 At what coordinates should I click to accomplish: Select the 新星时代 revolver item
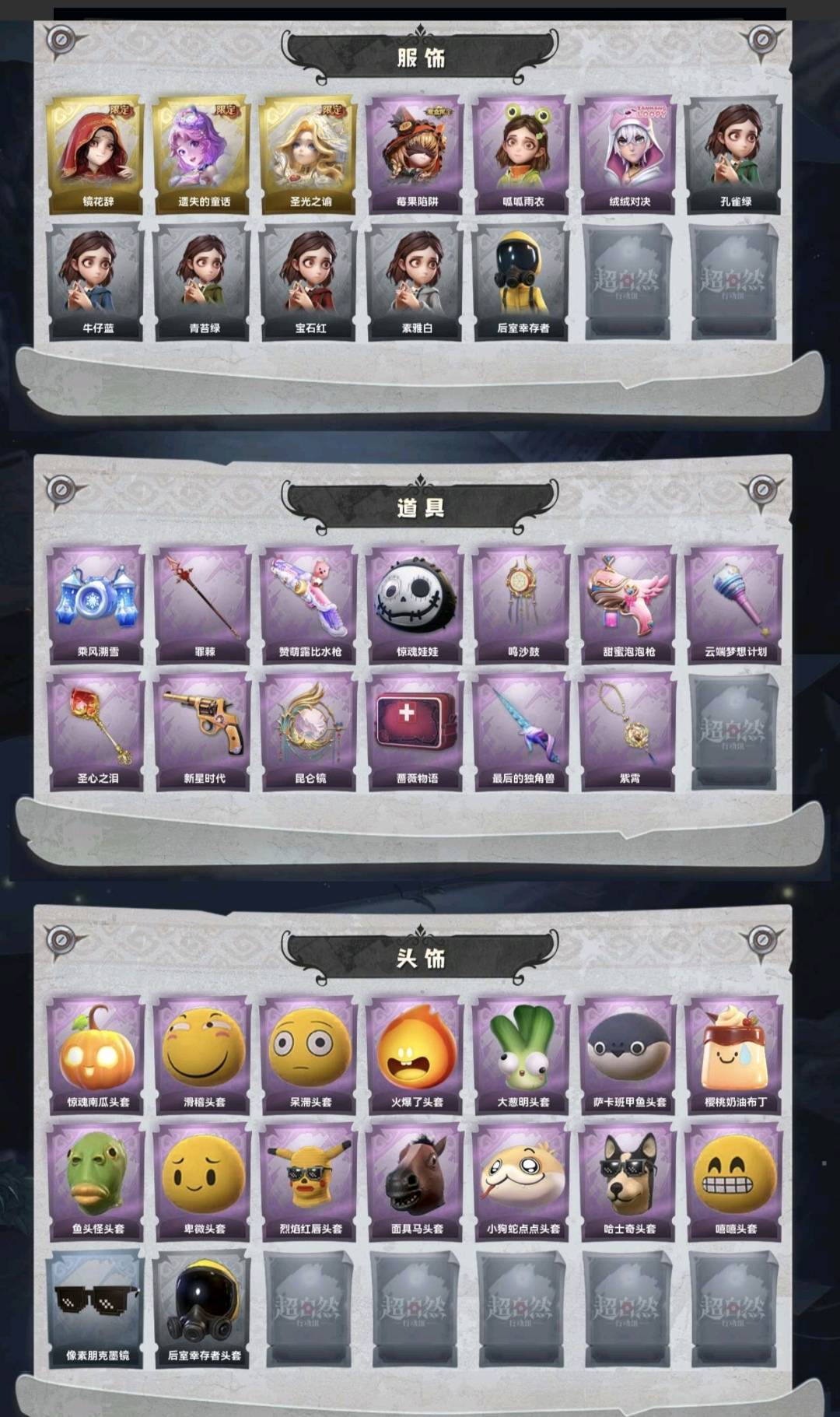[x=202, y=732]
